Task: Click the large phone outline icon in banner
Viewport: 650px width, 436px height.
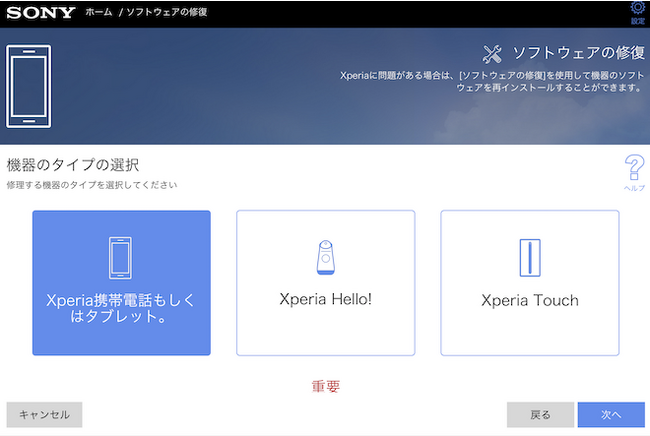Action: coord(28,86)
